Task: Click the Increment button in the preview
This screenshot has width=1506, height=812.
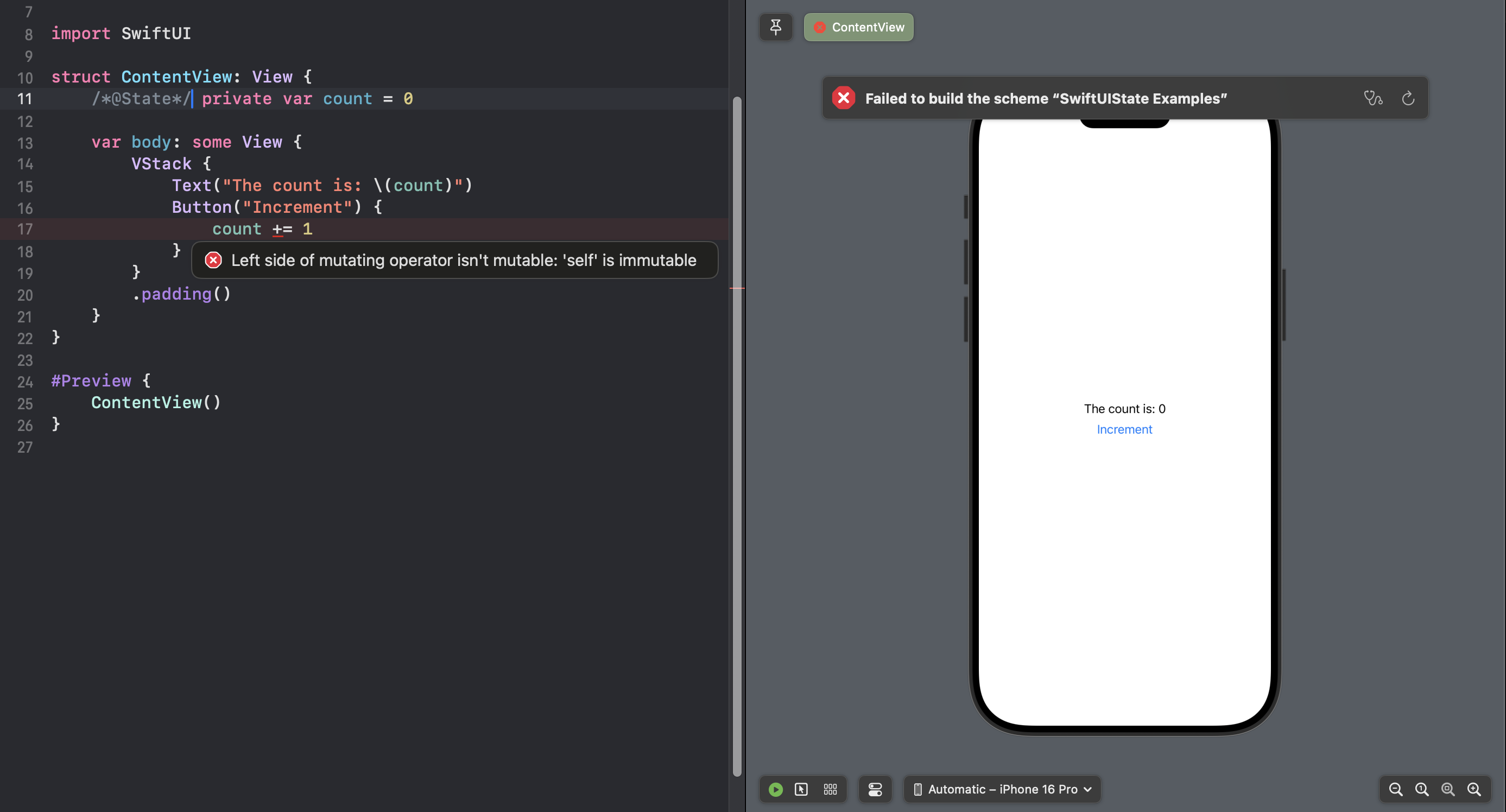Action: (x=1124, y=429)
